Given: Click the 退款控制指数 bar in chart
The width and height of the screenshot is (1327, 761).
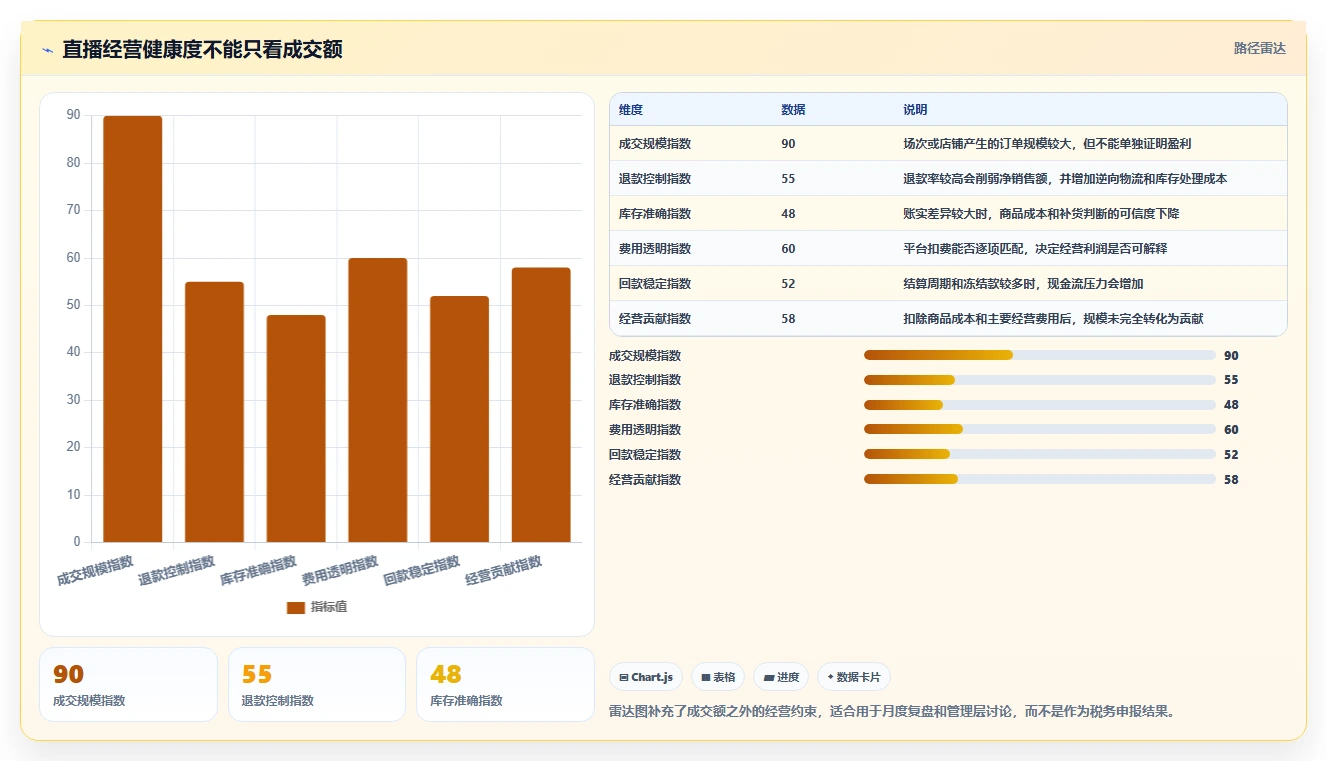Looking at the screenshot, I should click(x=215, y=412).
